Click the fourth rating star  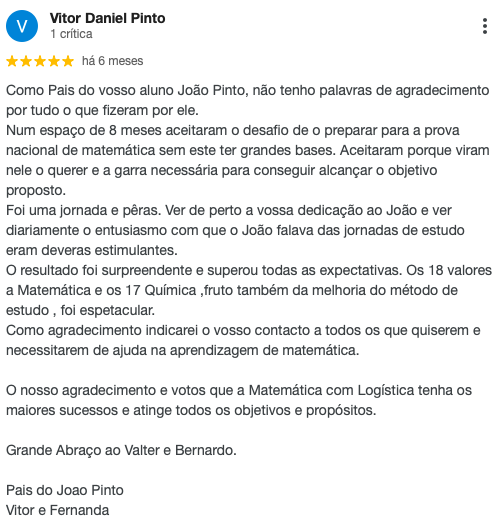[x=54, y=61]
